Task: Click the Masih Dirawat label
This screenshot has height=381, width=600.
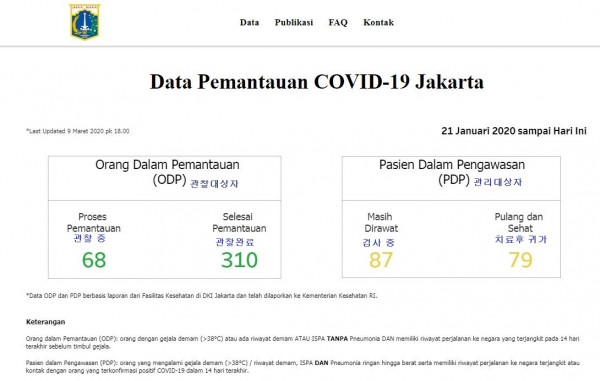Action: (x=381, y=222)
